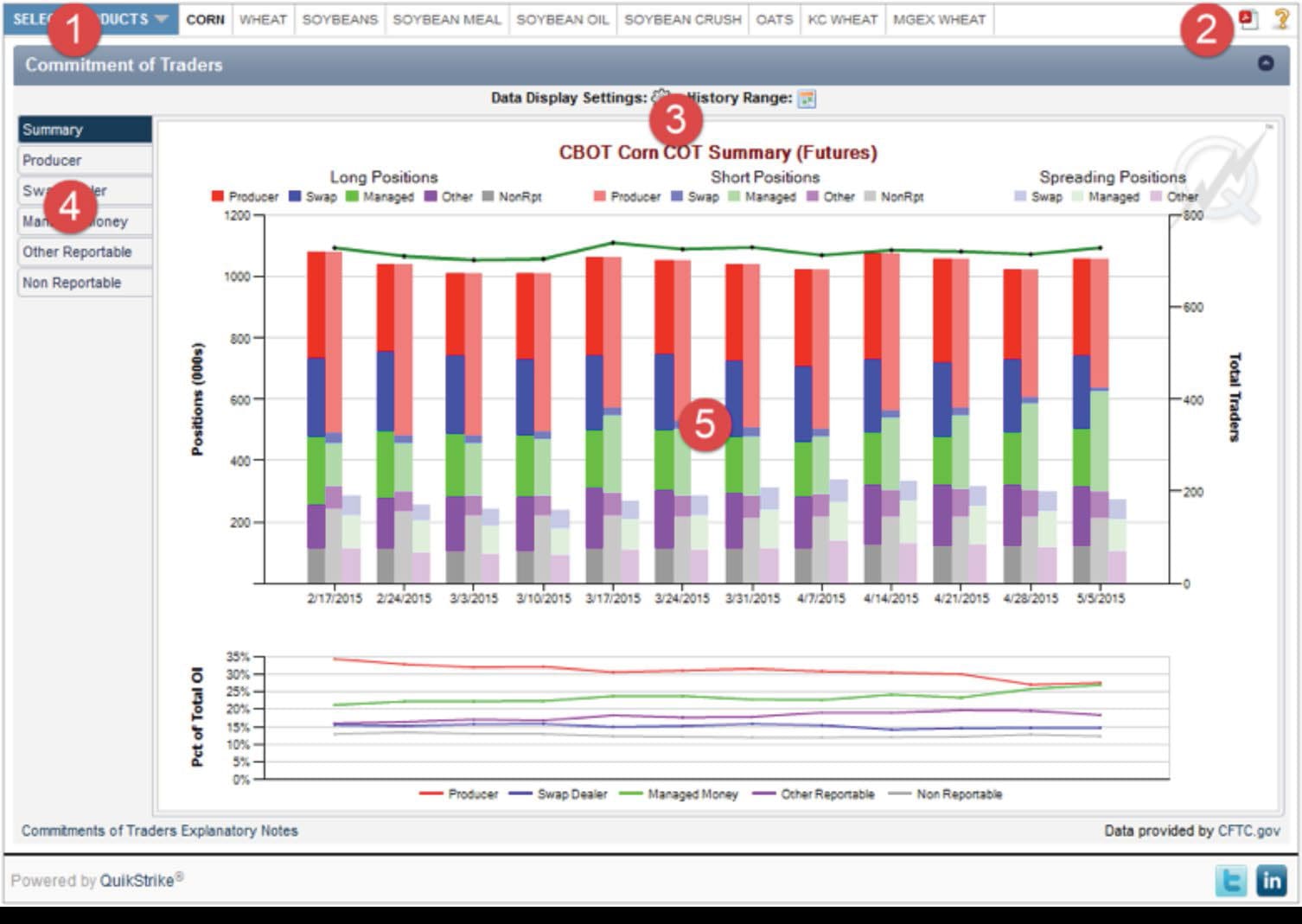Click the 2/24/2015 date label

[404, 598]
